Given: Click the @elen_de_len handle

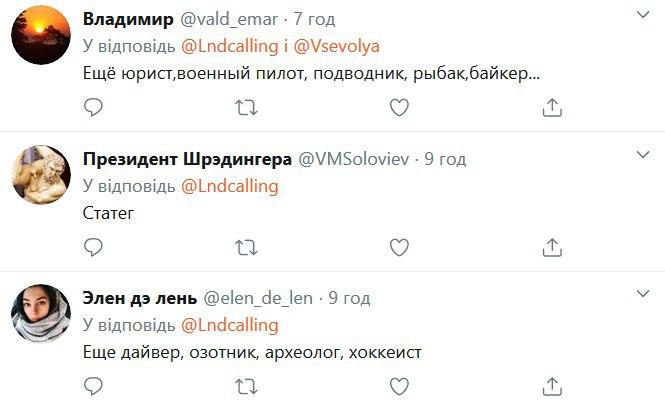Looking at the screenshot, I should 258,299.
